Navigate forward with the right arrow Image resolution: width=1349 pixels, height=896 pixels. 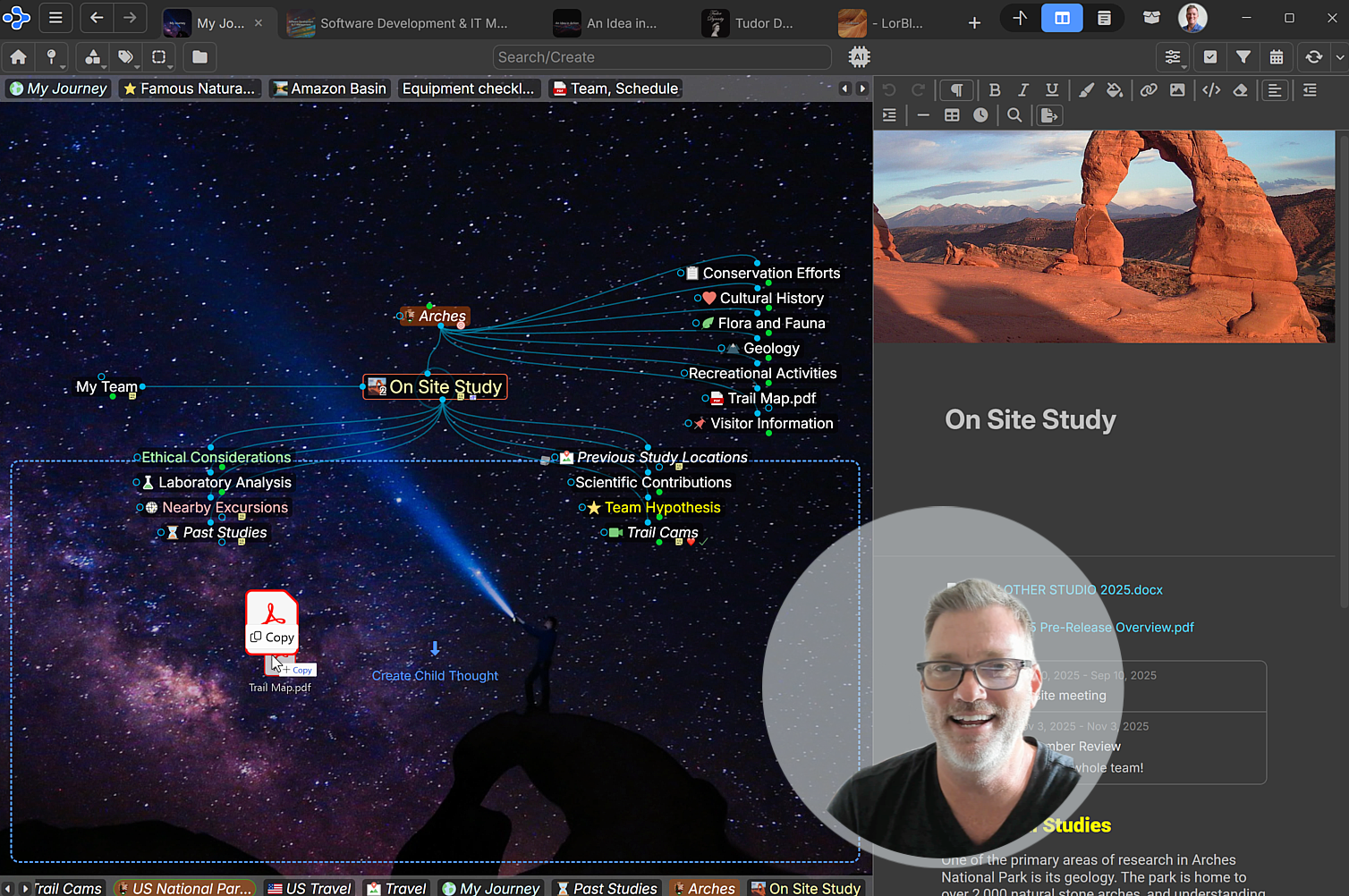coord(130,17)
